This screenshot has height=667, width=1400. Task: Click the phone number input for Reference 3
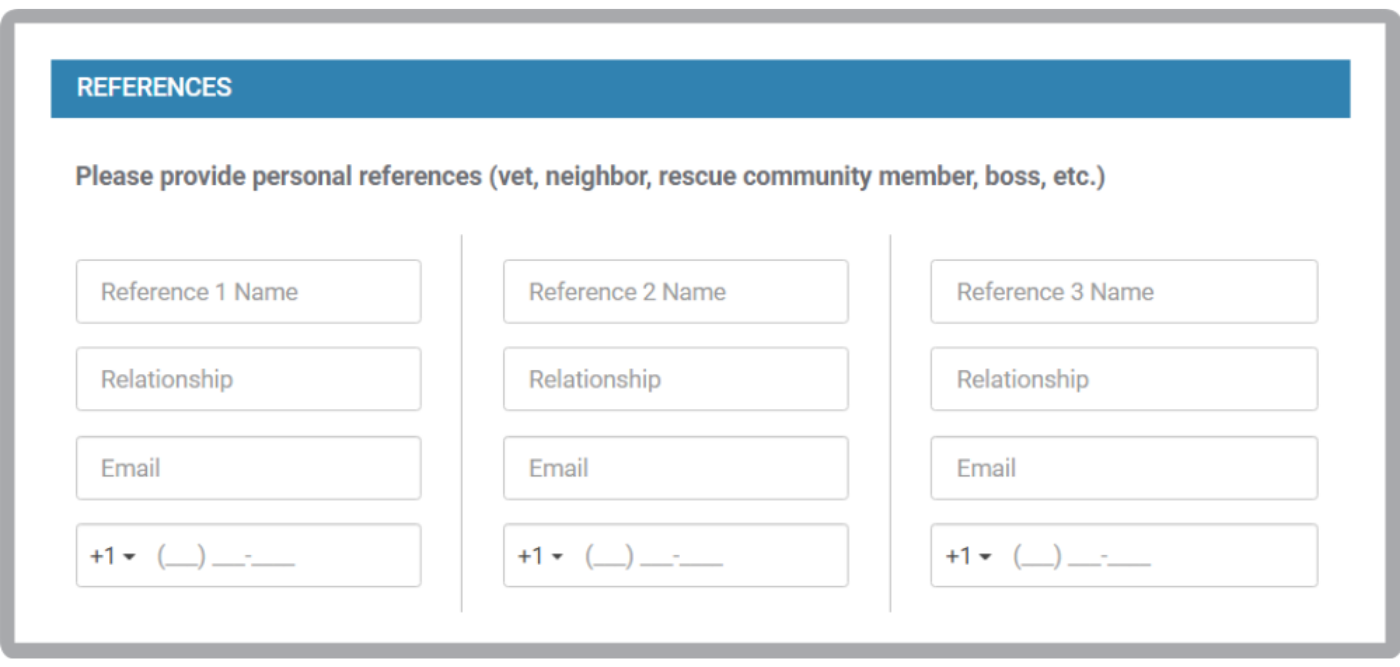[x=1160, y=556]
